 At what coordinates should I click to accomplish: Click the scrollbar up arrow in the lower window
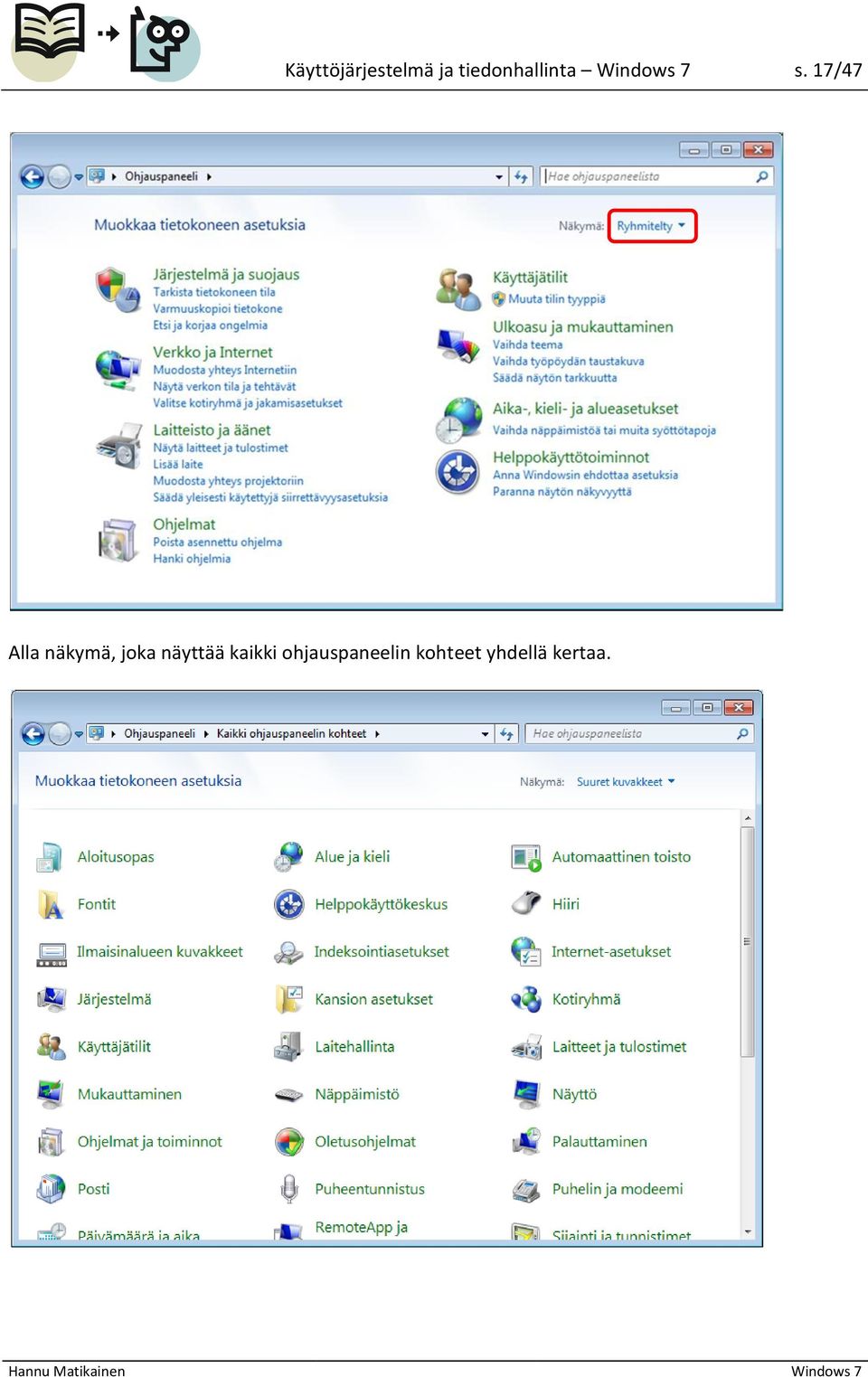[x=748, y=818]
